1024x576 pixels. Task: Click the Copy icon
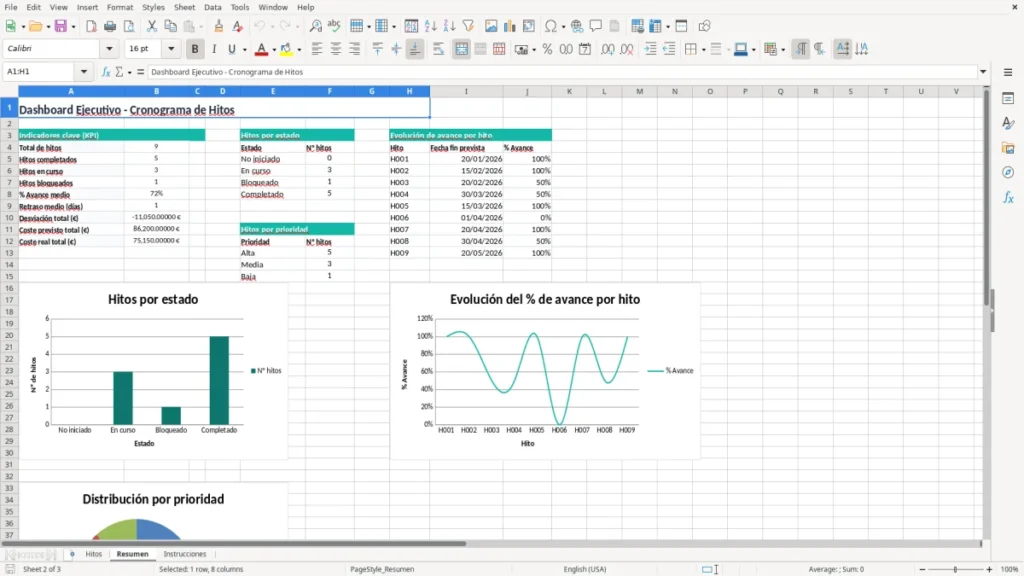pyautogui.click(x=170, y=26)
